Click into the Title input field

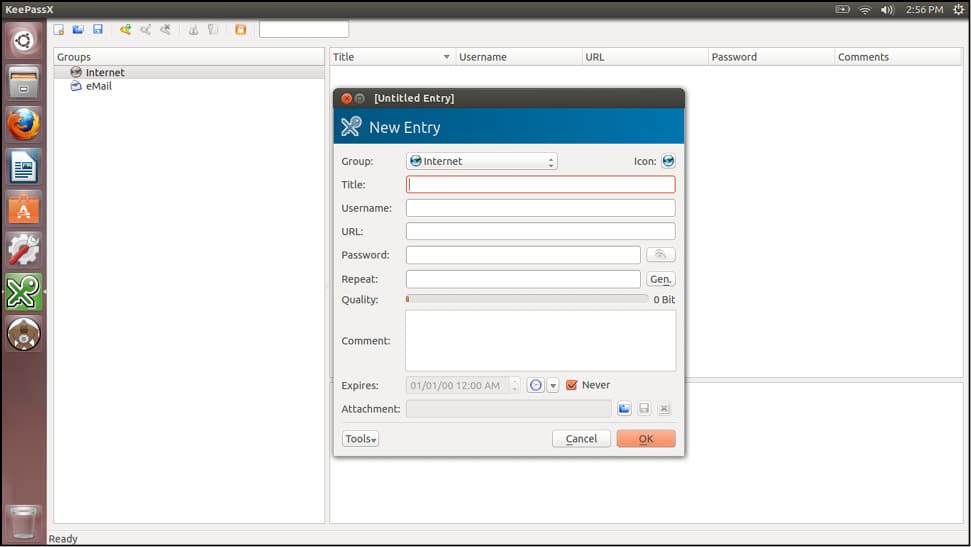coord(540,185)
